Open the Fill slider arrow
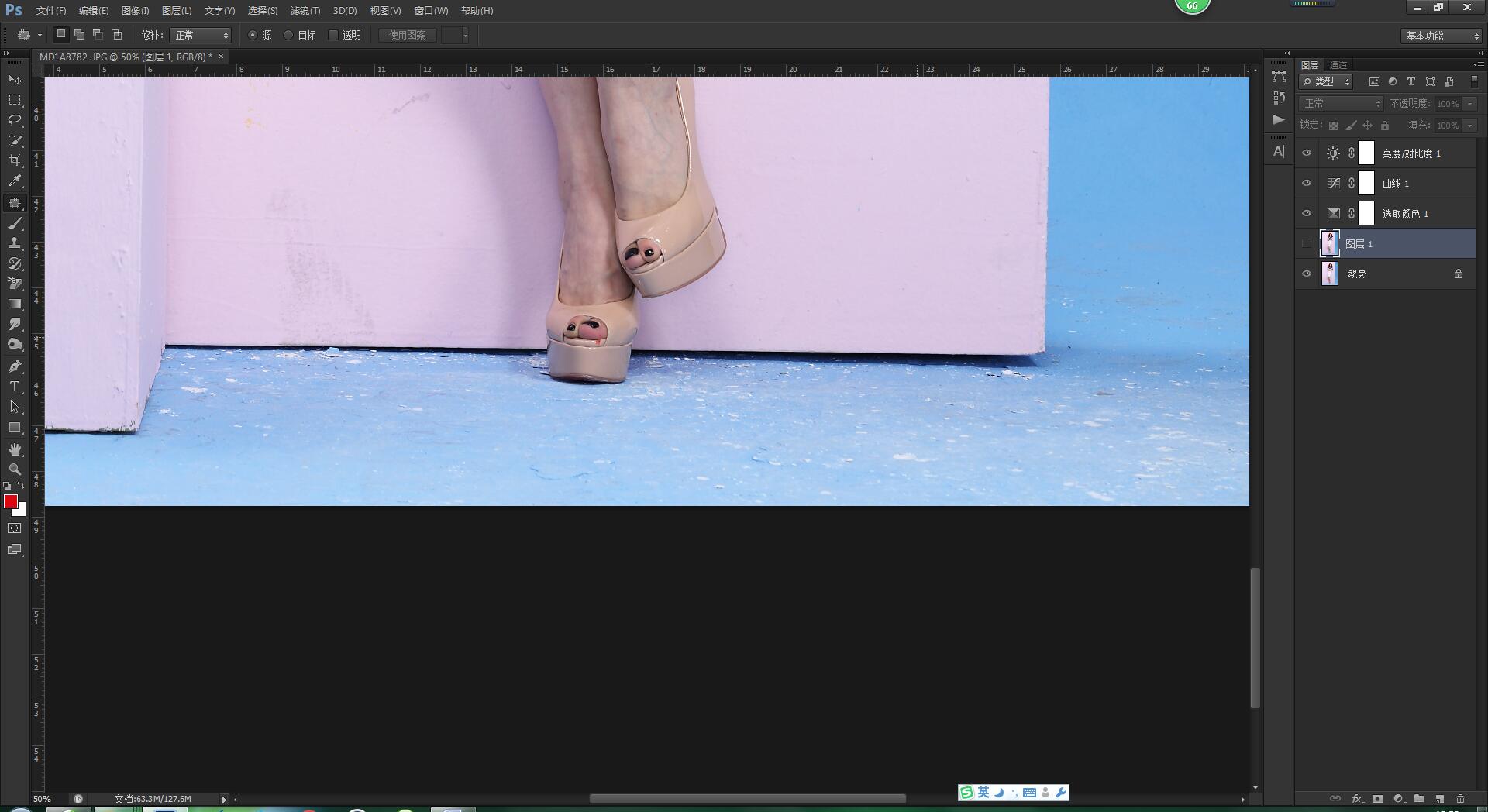 tap(1469, 125)
